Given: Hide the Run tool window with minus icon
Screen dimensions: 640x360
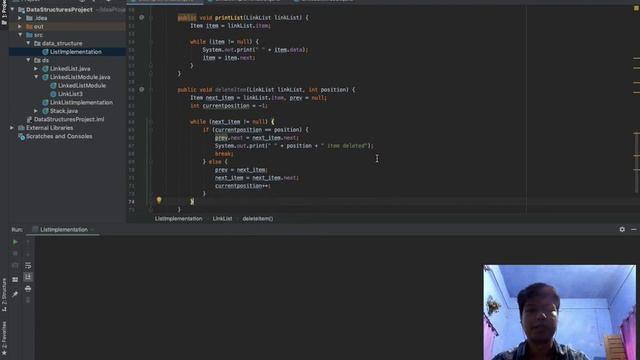Looking at the screenshot, I should point(633,229).
